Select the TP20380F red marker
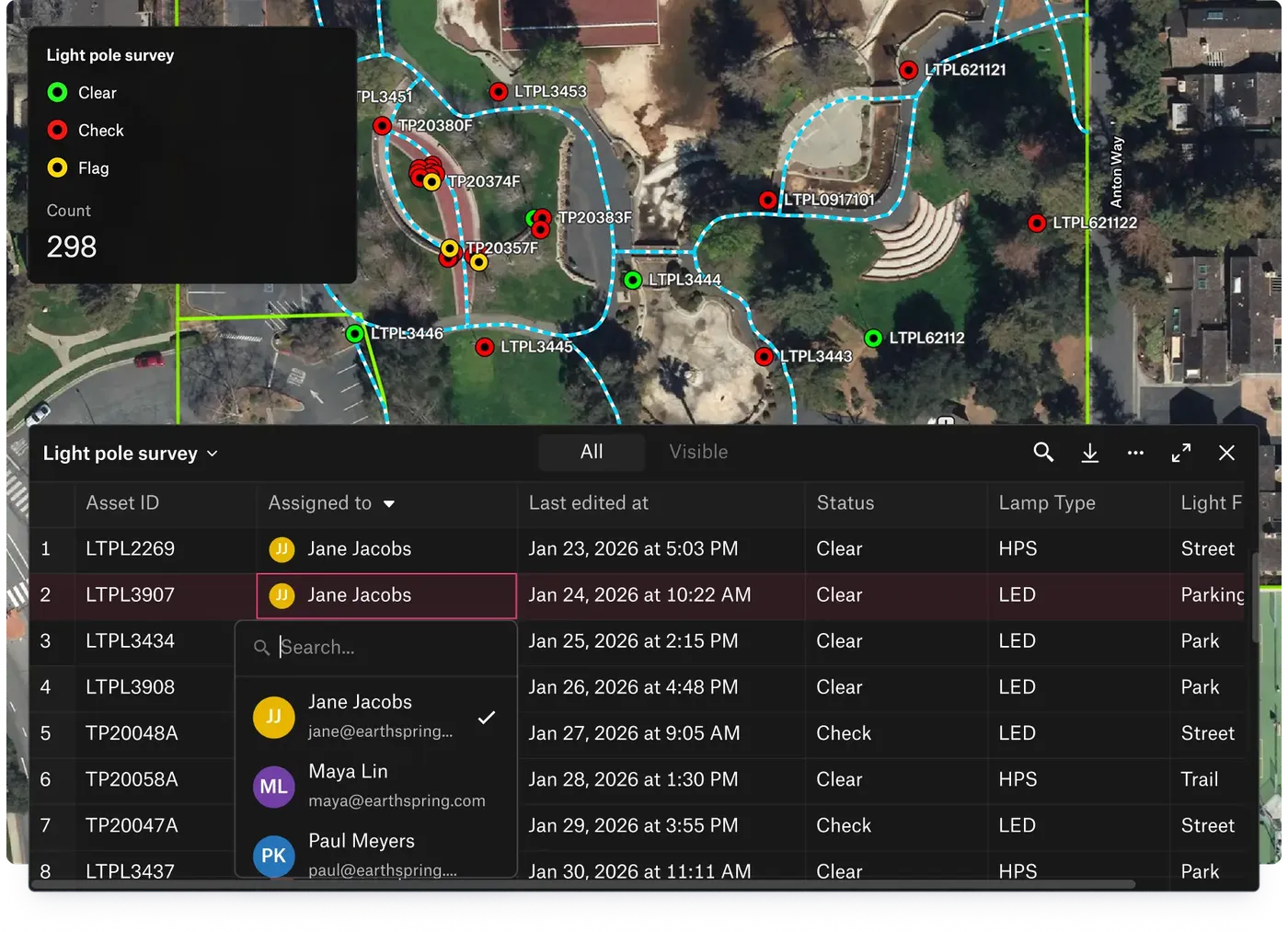 tap(383, 125)
